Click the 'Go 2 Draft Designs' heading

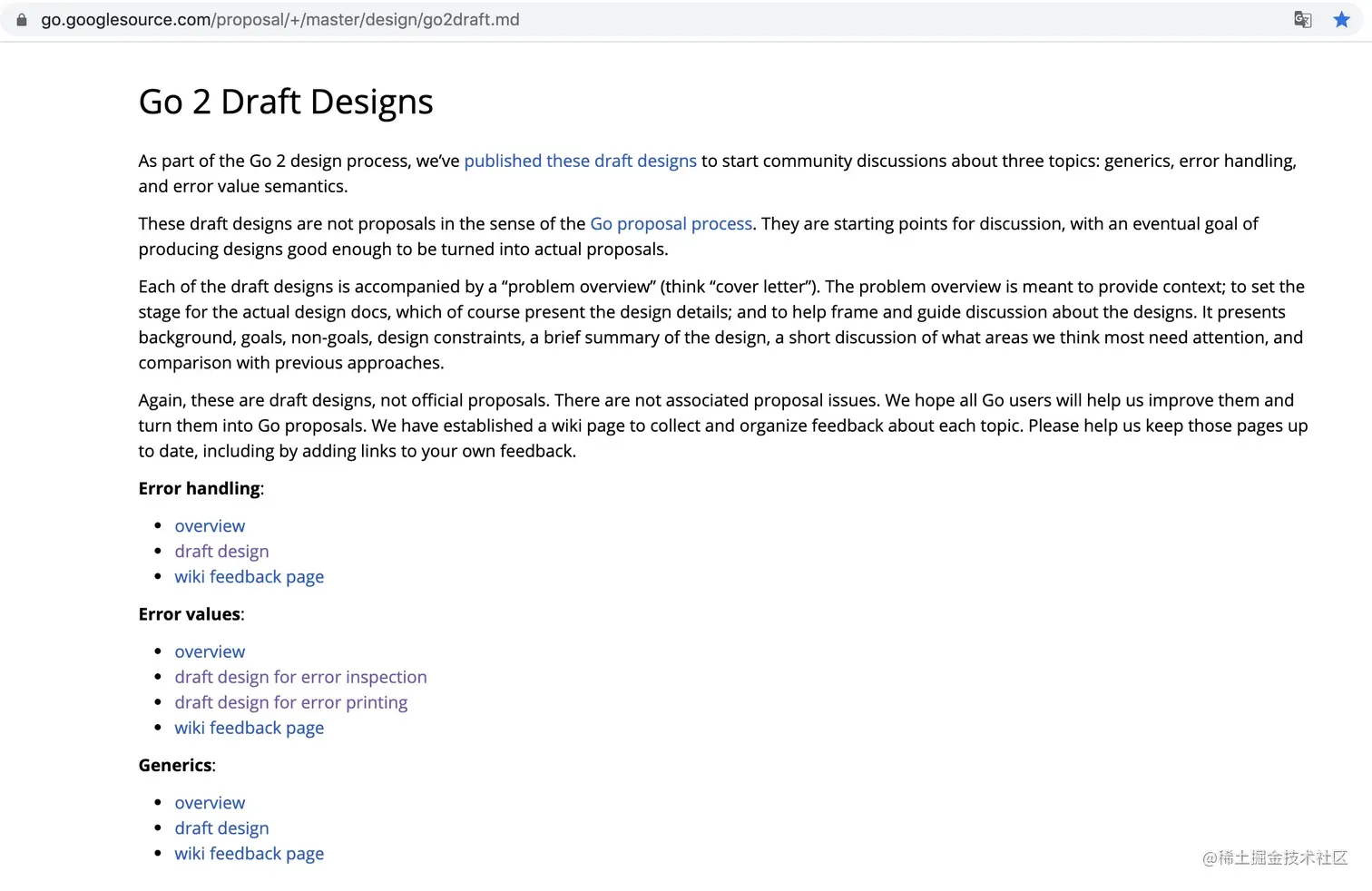tap(286, 102)
